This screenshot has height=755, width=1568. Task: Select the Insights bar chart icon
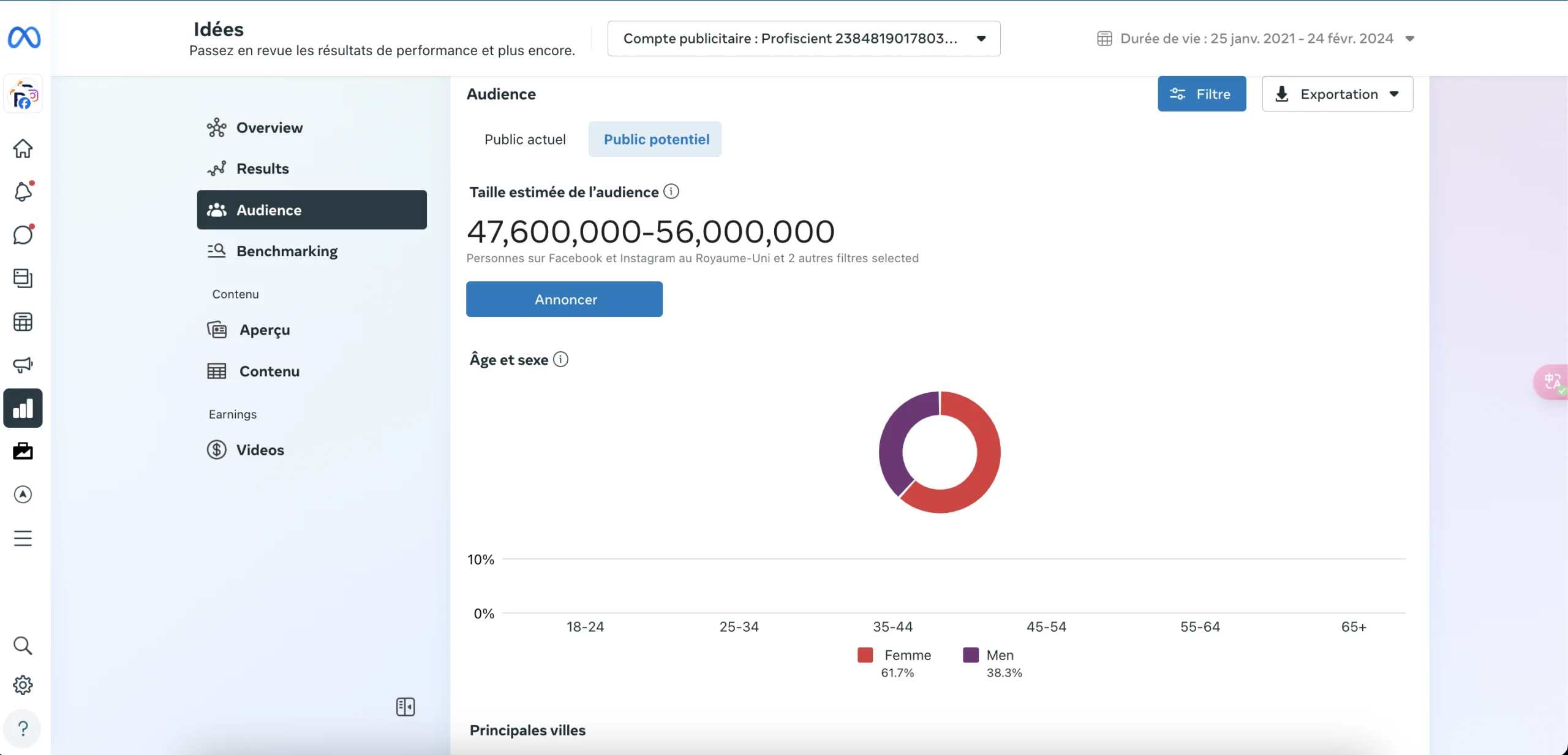point(23,408)
